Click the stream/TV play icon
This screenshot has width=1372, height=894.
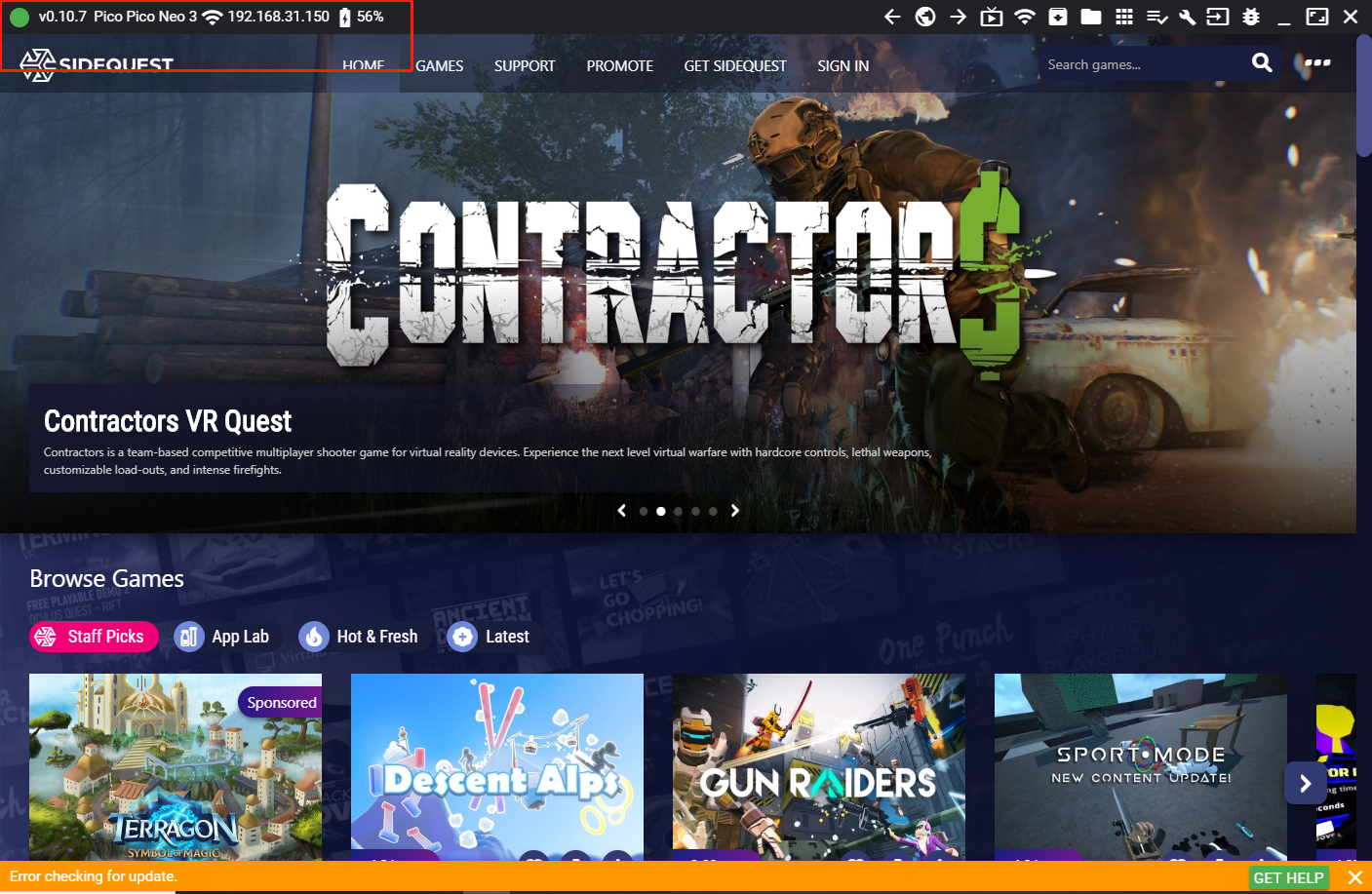click(x=991, y=17)
